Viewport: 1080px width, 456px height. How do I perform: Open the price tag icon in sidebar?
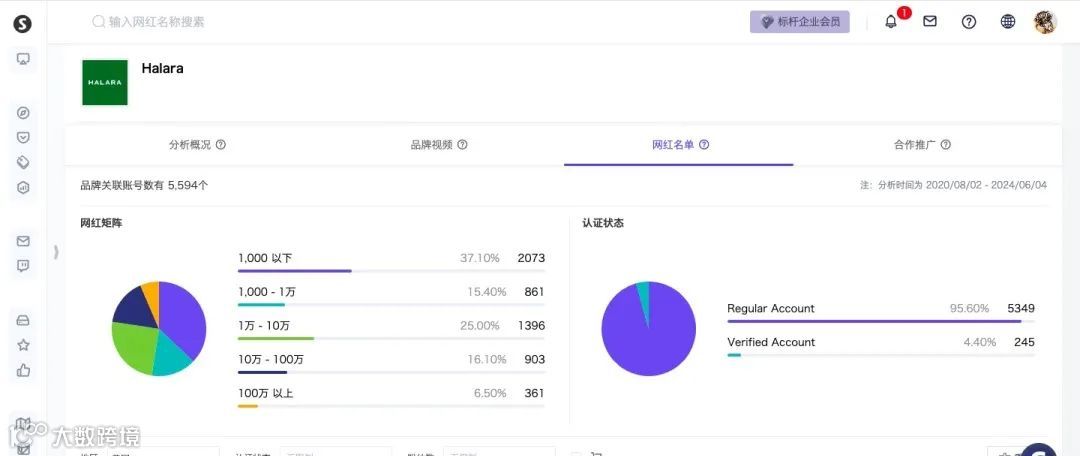coord(23,163)
